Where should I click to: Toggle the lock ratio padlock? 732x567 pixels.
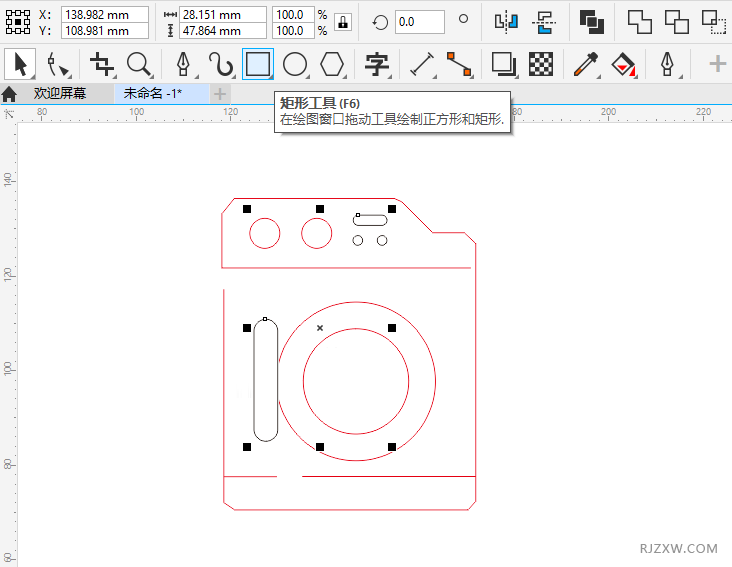coord(343,22)
